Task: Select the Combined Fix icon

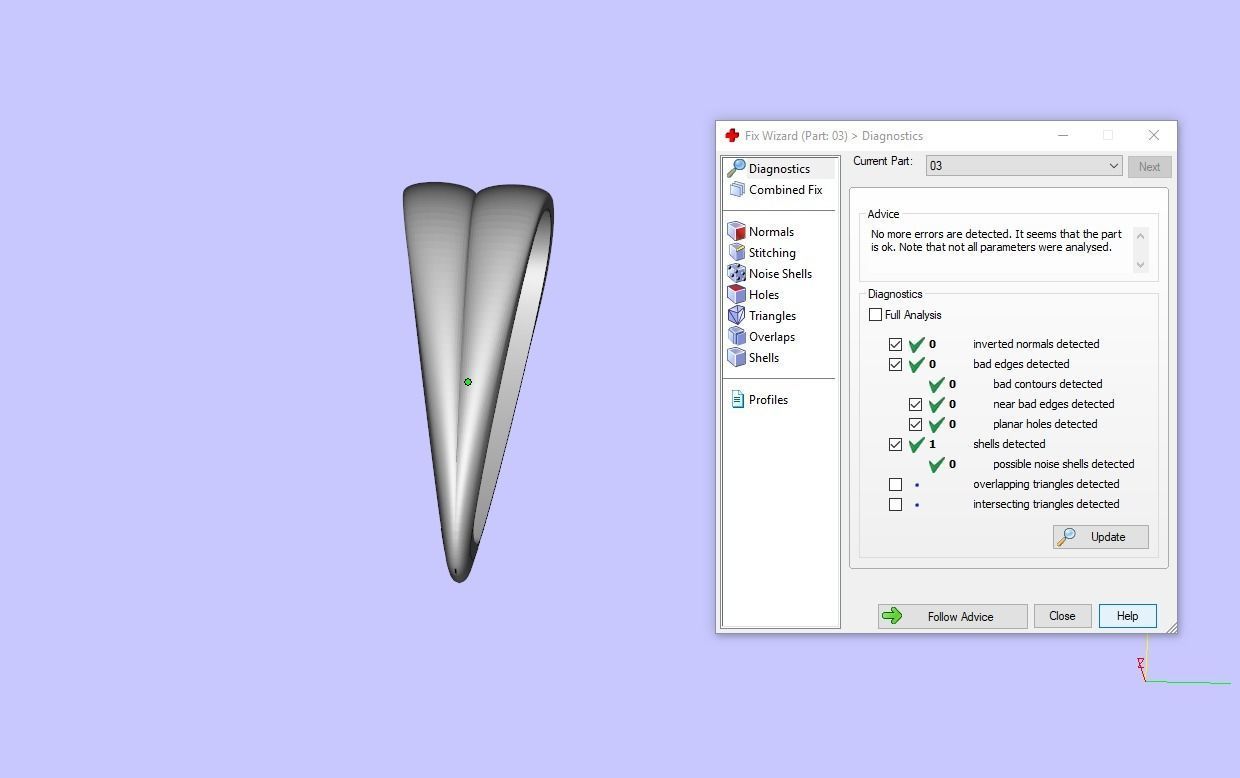Action: pos(737,189)
